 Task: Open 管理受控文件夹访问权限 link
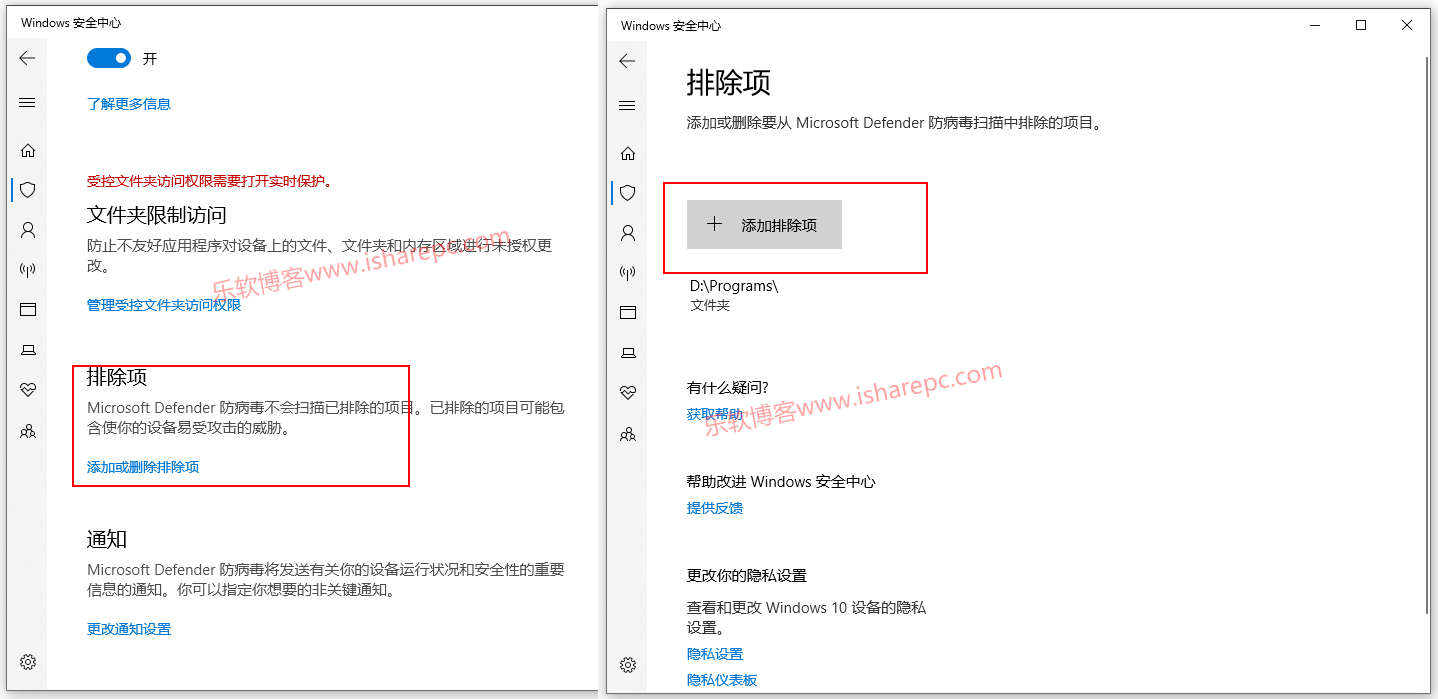164,305
